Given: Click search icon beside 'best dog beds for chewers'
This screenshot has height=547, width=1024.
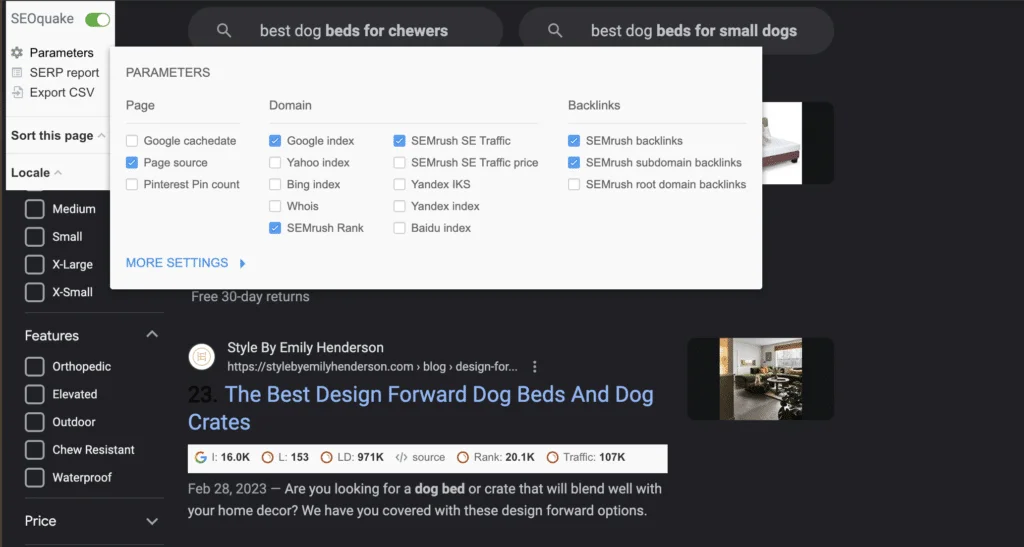Looking at the screenshot, I should click(224, 31).
